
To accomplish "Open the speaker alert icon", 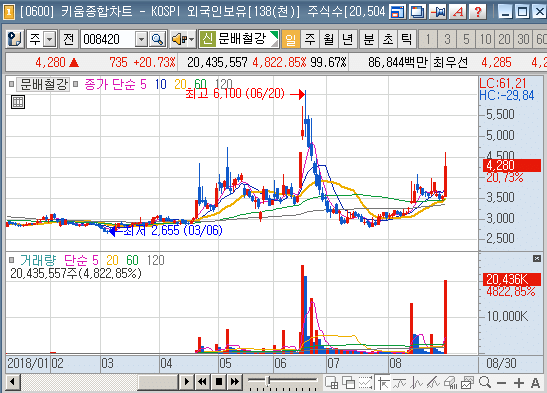I will coord(178,39).
